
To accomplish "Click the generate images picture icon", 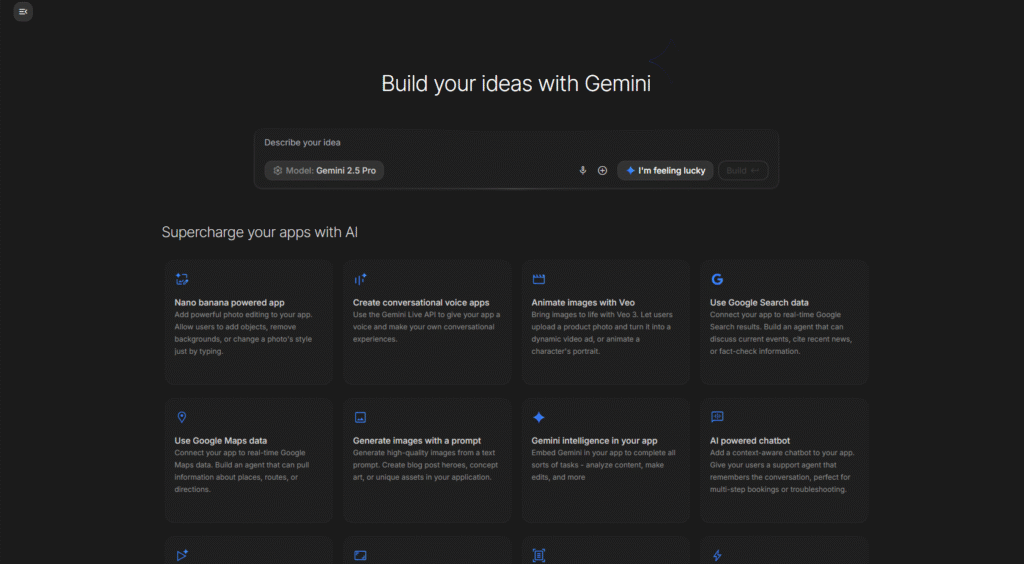I will click(x=360, y=417).
